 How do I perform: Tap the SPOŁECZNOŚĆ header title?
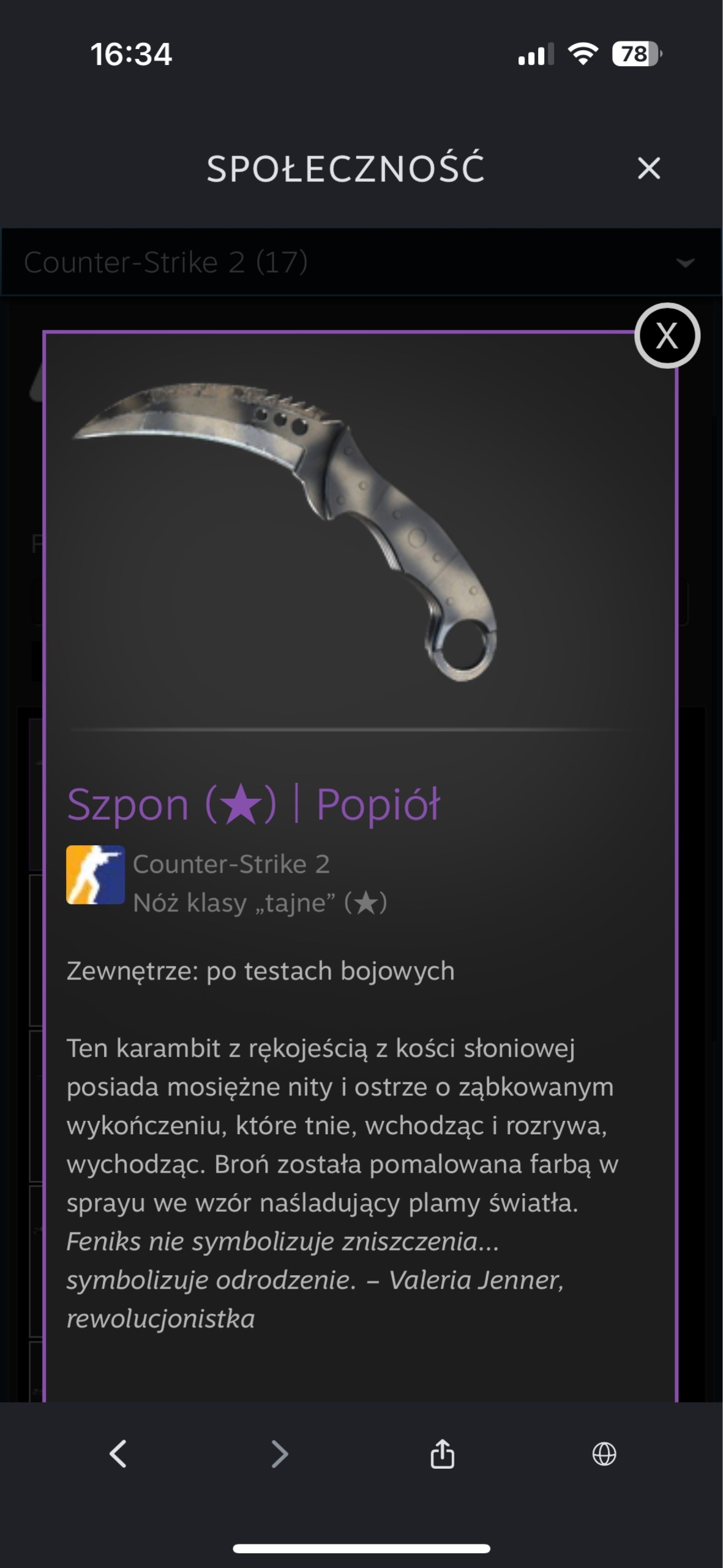click(345, 168)
